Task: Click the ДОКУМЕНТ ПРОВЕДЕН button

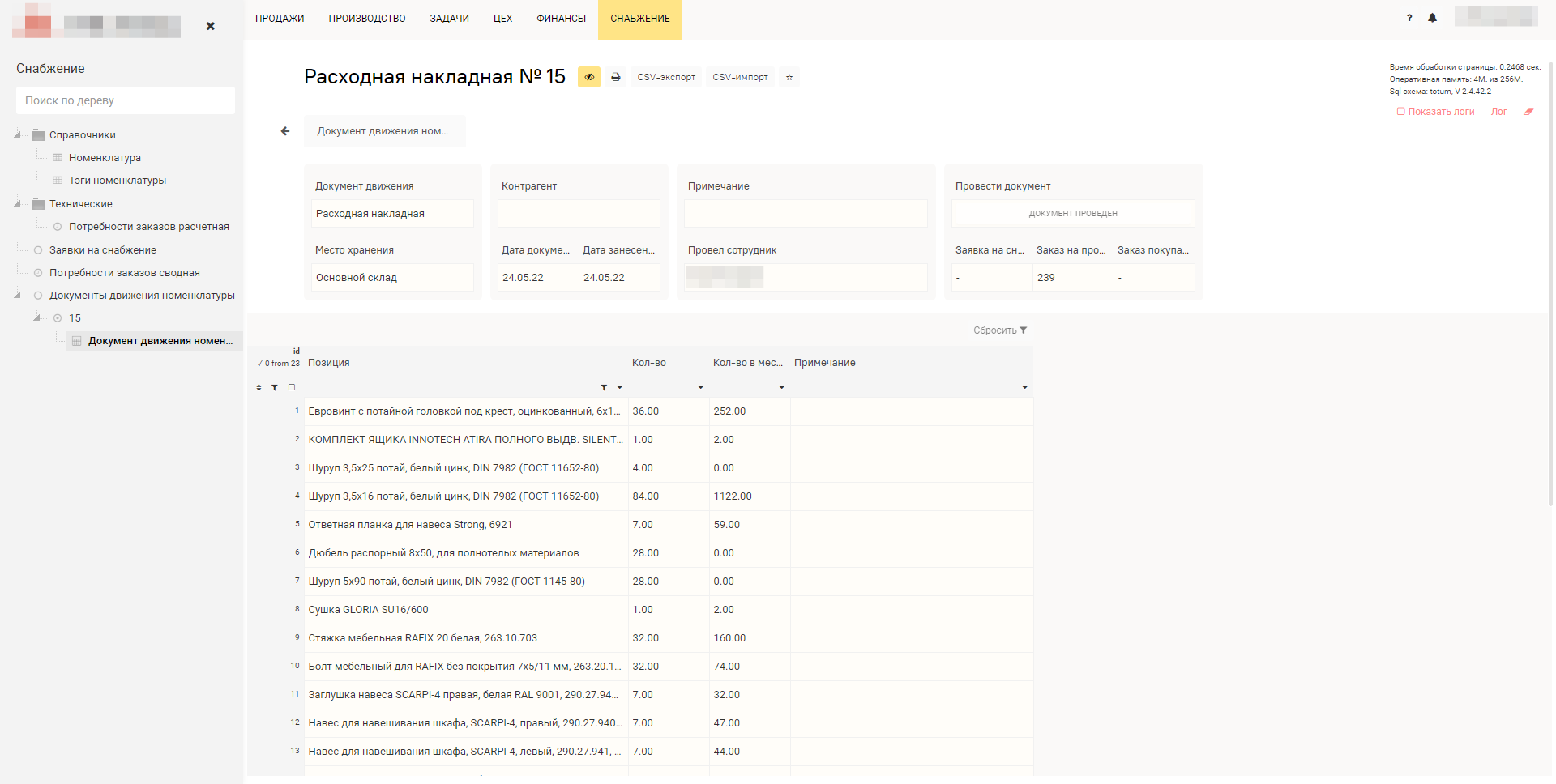Action: tap(1073, 213)
